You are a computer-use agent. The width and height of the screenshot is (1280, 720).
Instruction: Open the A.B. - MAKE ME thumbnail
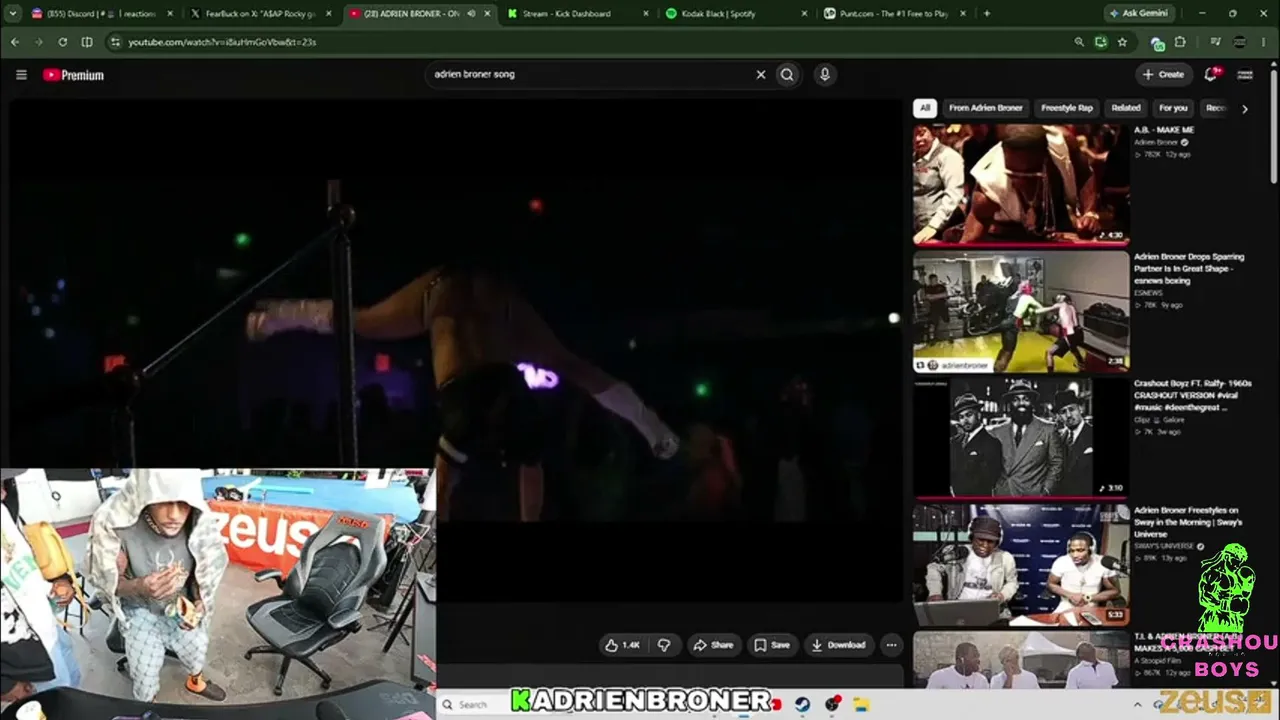click(1021, 184)
